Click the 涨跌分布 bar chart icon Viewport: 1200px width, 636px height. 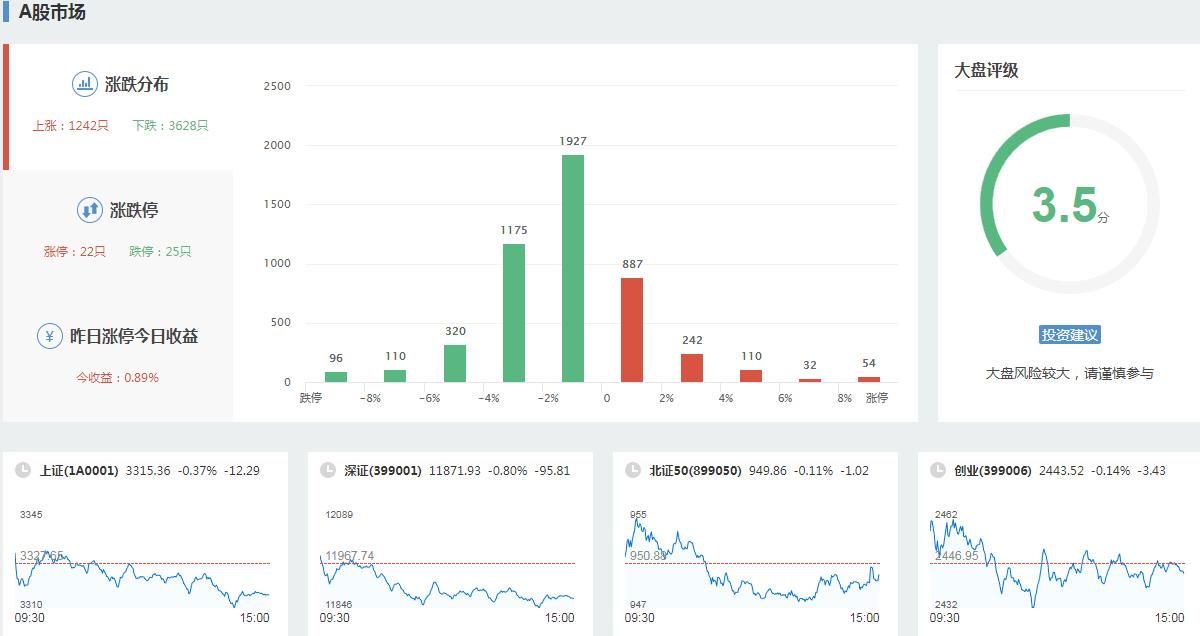(x=84, y=84)
